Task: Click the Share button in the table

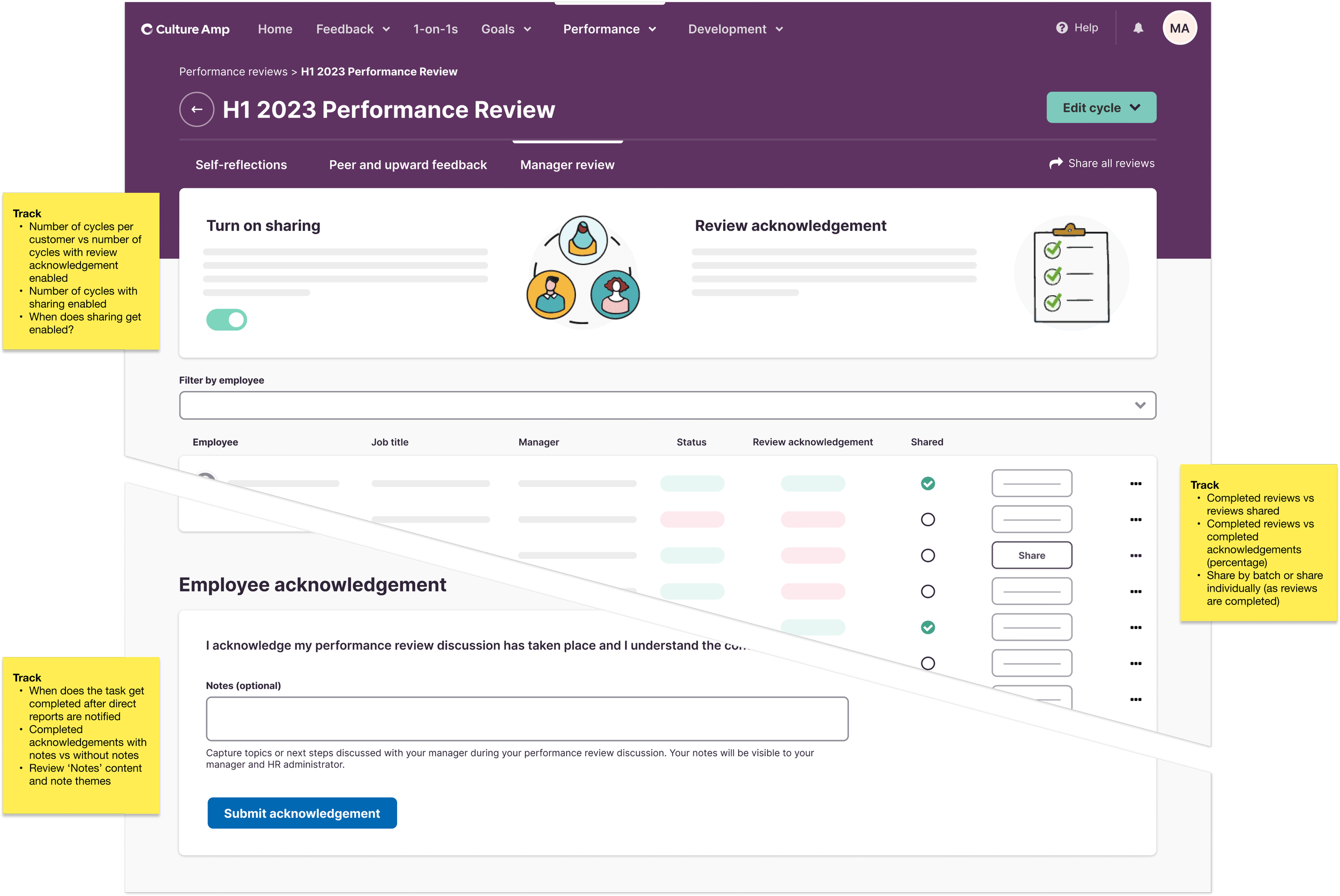Action: [x=1031, y=555]
